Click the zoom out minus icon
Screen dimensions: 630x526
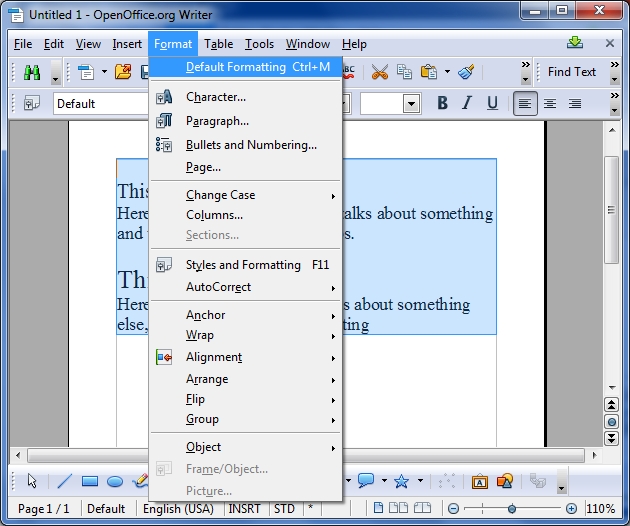[x=453, y=509]
